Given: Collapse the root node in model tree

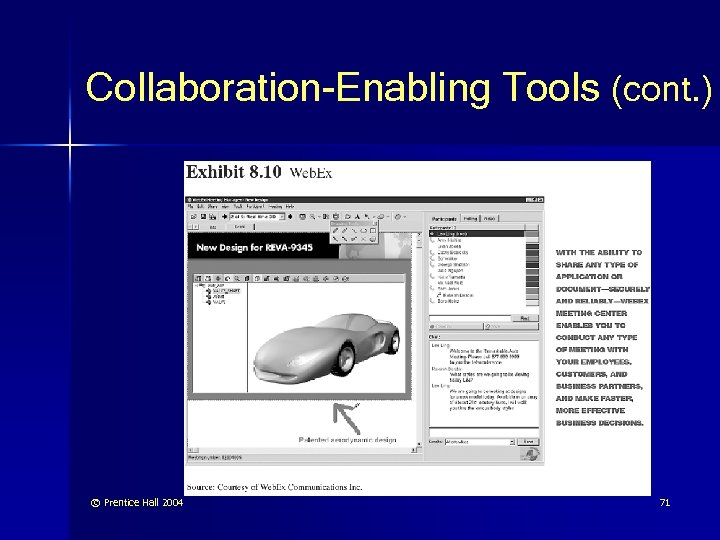Looking at the screenshot, I should (x=197, y=286).
